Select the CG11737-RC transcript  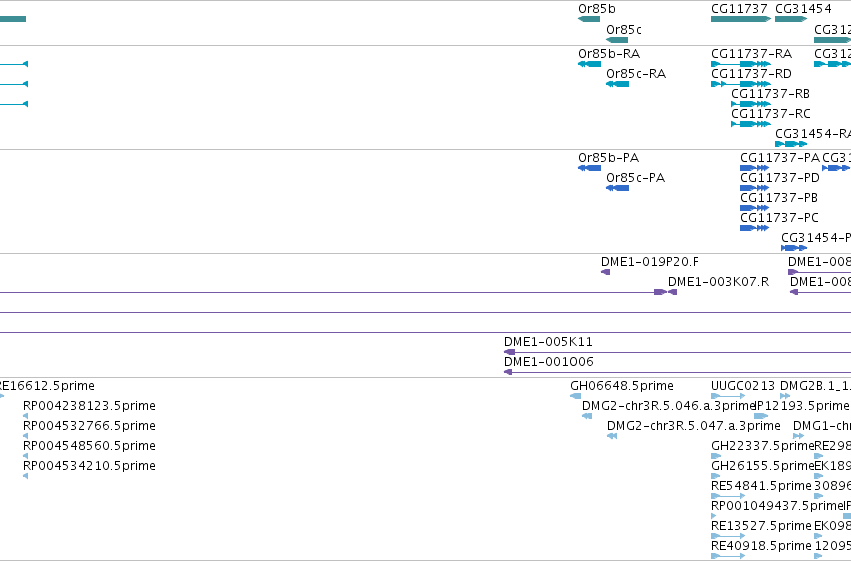751,124
